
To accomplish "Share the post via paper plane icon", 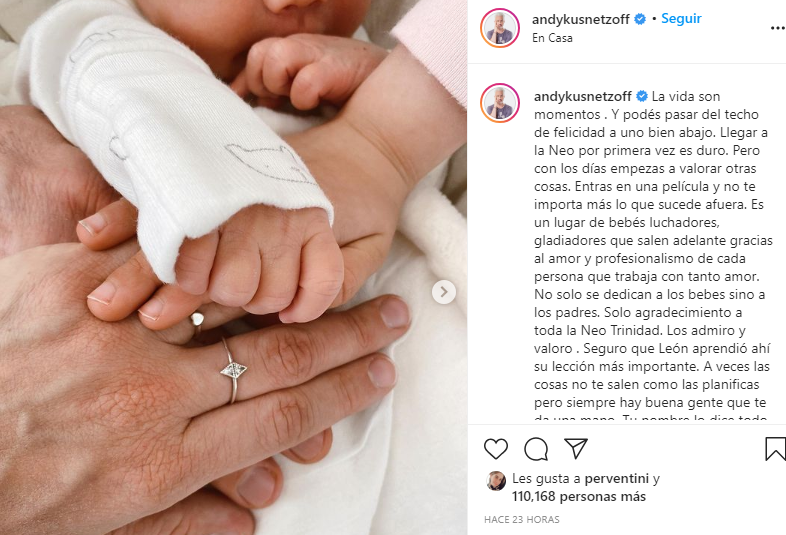I will coord(575,448).
